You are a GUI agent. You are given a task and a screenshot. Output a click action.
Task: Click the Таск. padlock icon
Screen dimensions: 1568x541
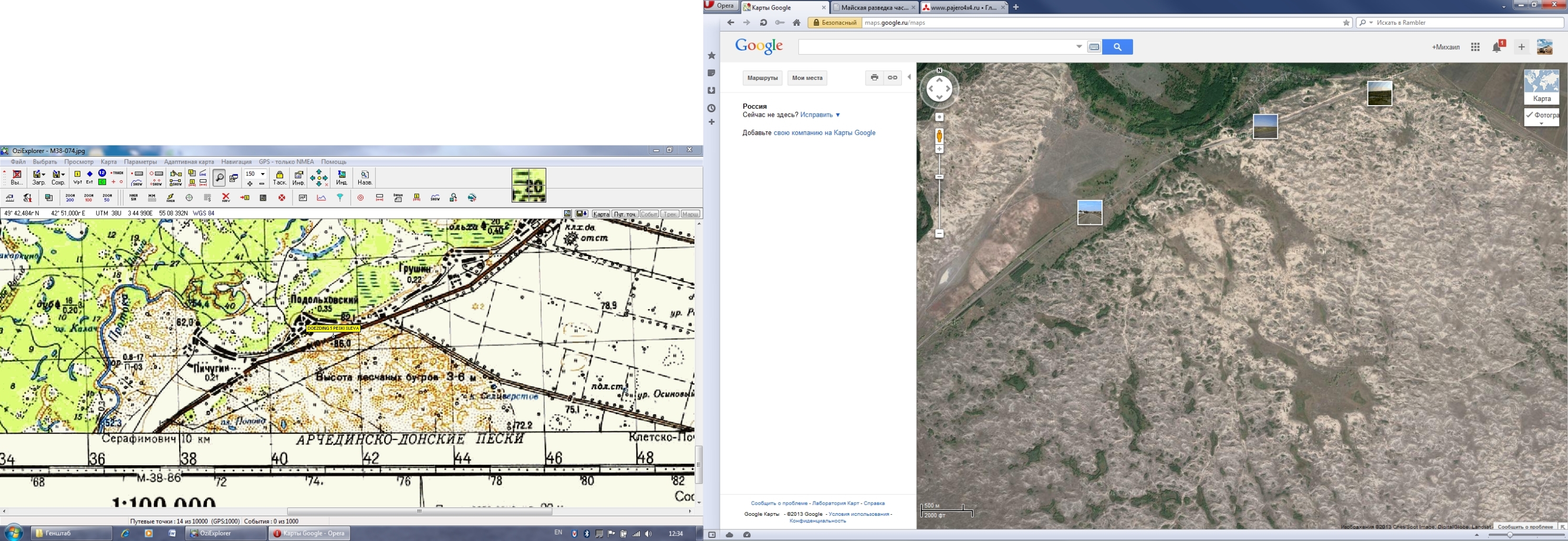[279, 178]
